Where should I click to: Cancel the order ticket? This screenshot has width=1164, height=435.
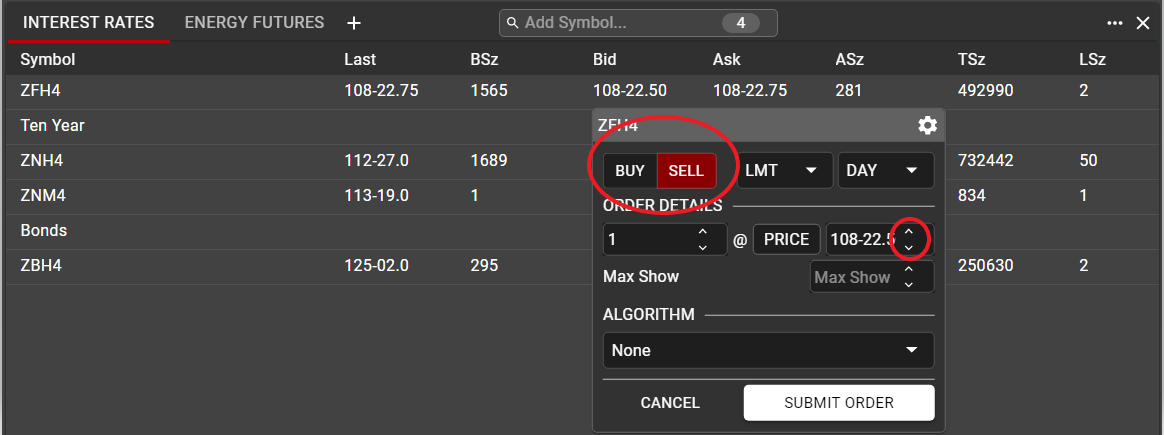click(x=670, y=403)
